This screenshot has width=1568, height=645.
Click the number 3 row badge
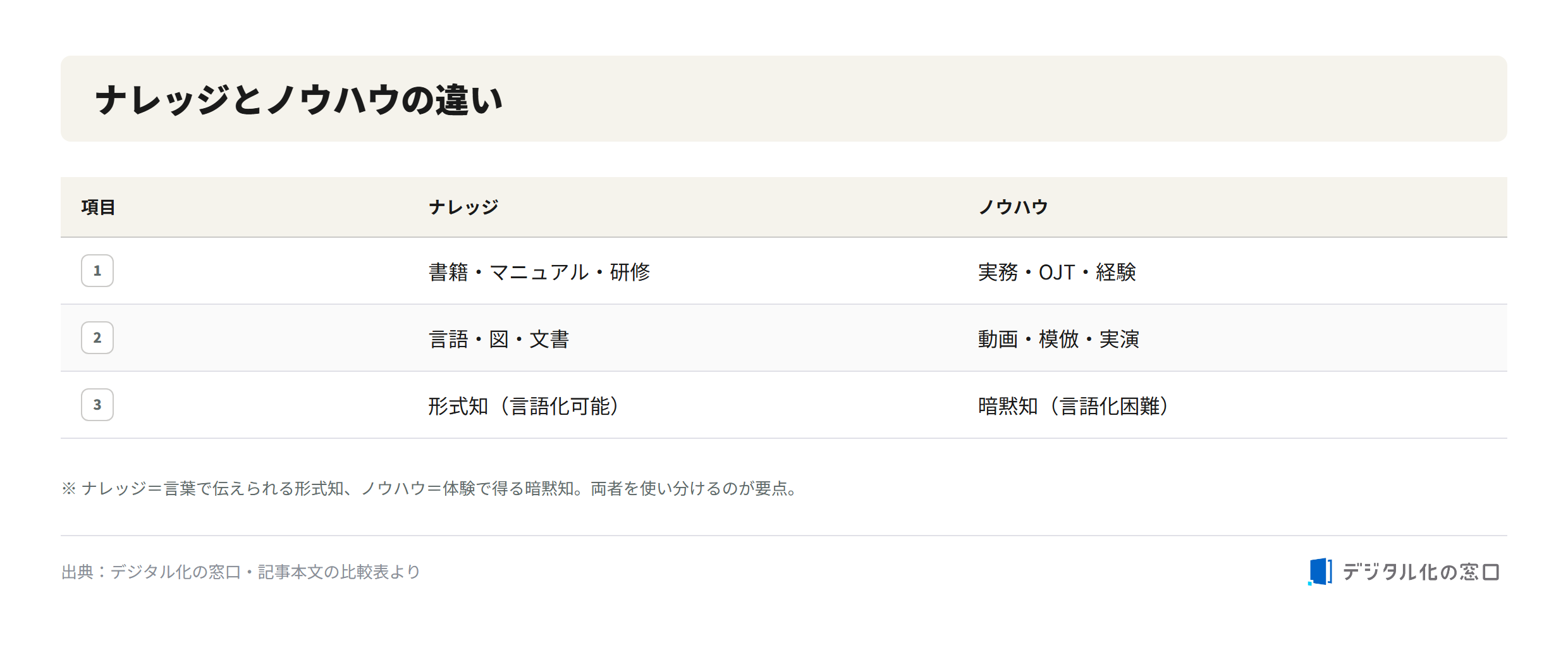pyautogui.click(x=97, y=405)
